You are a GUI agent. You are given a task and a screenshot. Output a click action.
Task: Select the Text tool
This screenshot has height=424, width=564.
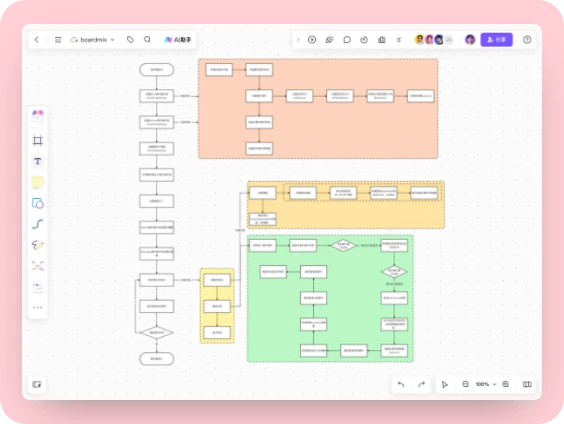(x=38, y=161)
